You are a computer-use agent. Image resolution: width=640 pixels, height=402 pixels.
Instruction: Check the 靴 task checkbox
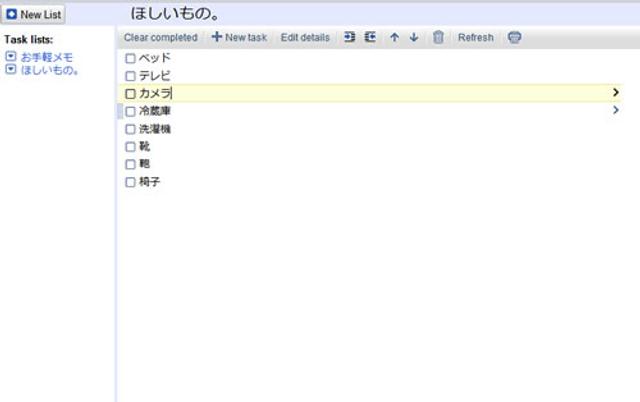(130, 147)
